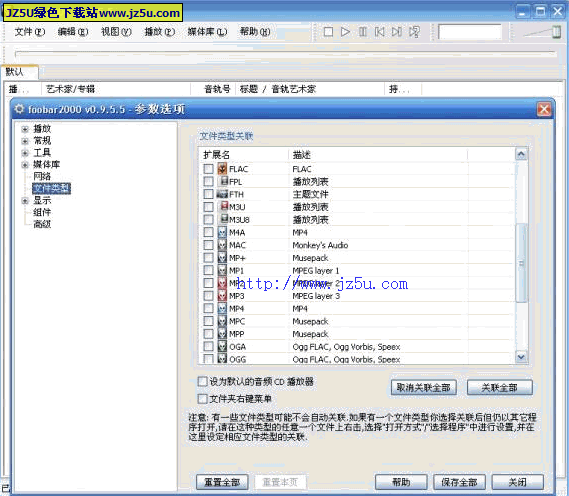Click the M4A file type icon
The image size is (569, 496).
click(222, 232)
